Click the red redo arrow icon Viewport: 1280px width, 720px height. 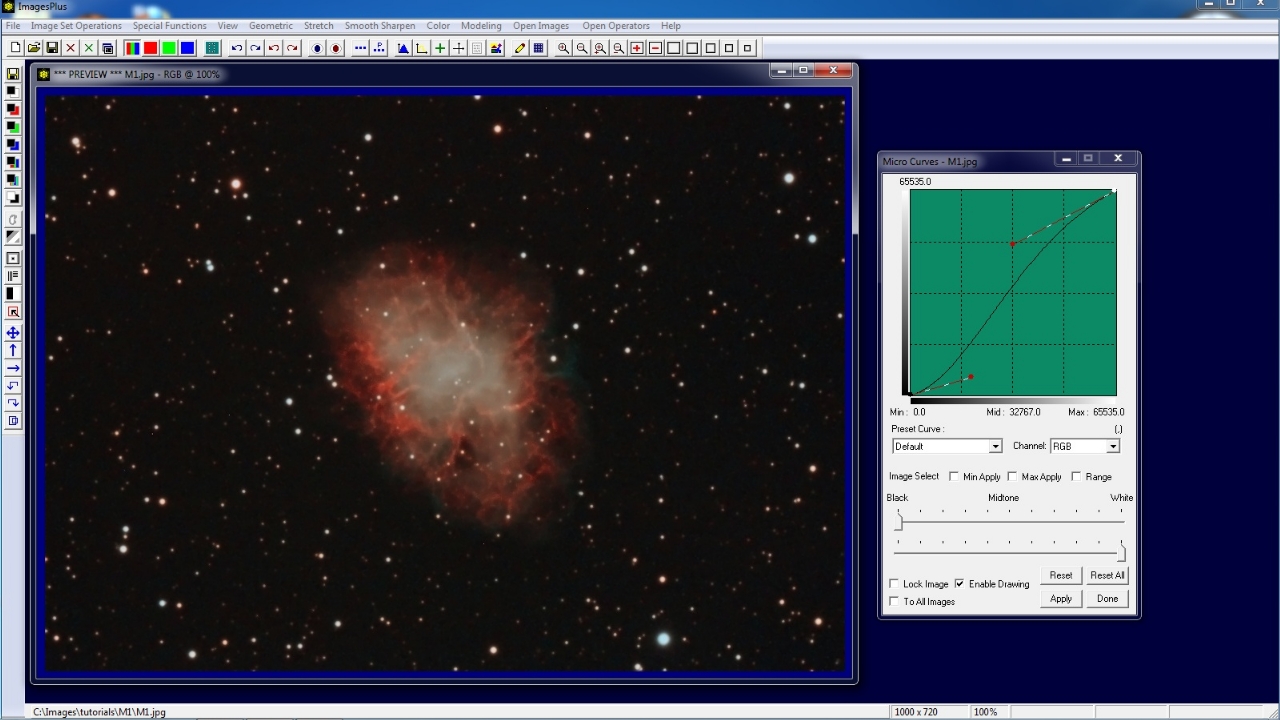[292, 48]
